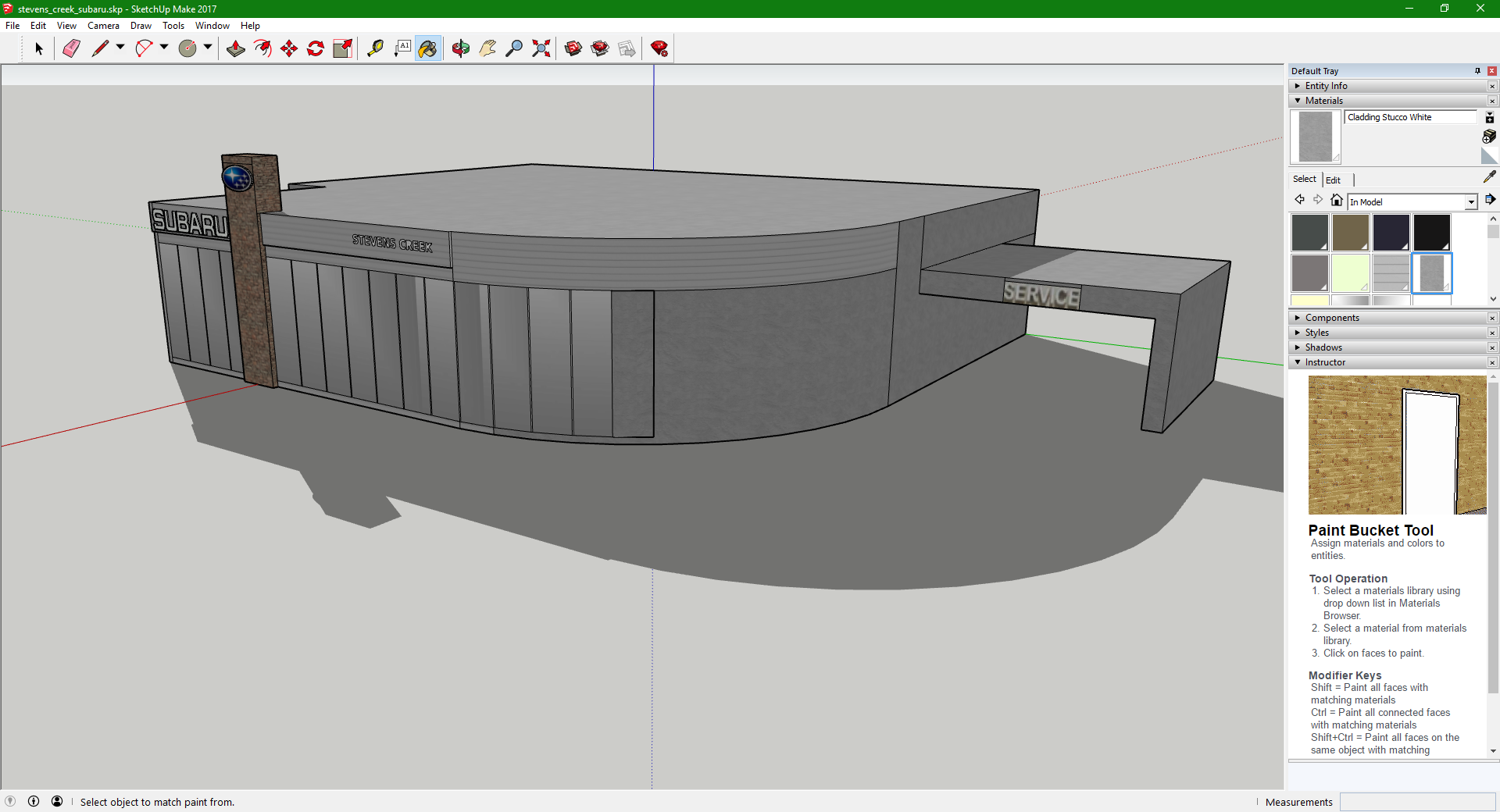Open the File menu
1500x812 pixels.
point(12,26)
